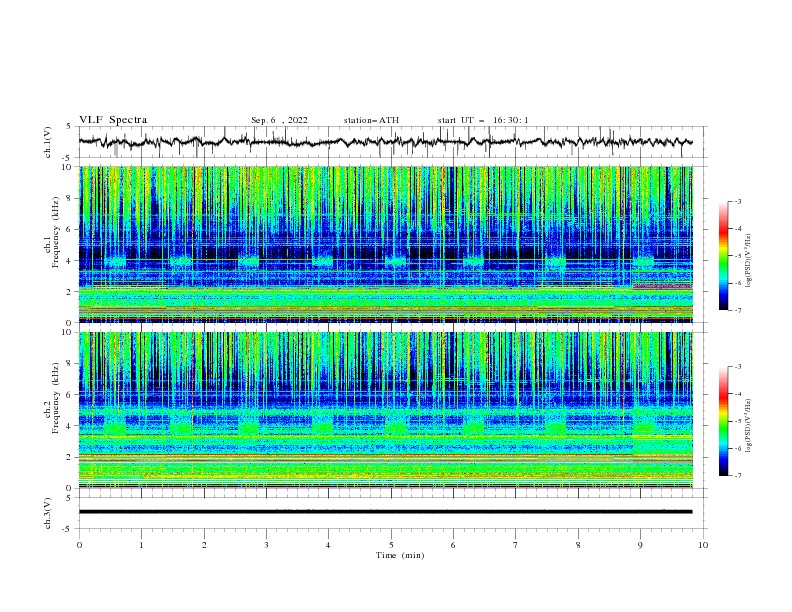Screen dimensions: 792x612
Task: Click time axis tick label '10'
Action: pyautogui.click(x=703, y=545)
